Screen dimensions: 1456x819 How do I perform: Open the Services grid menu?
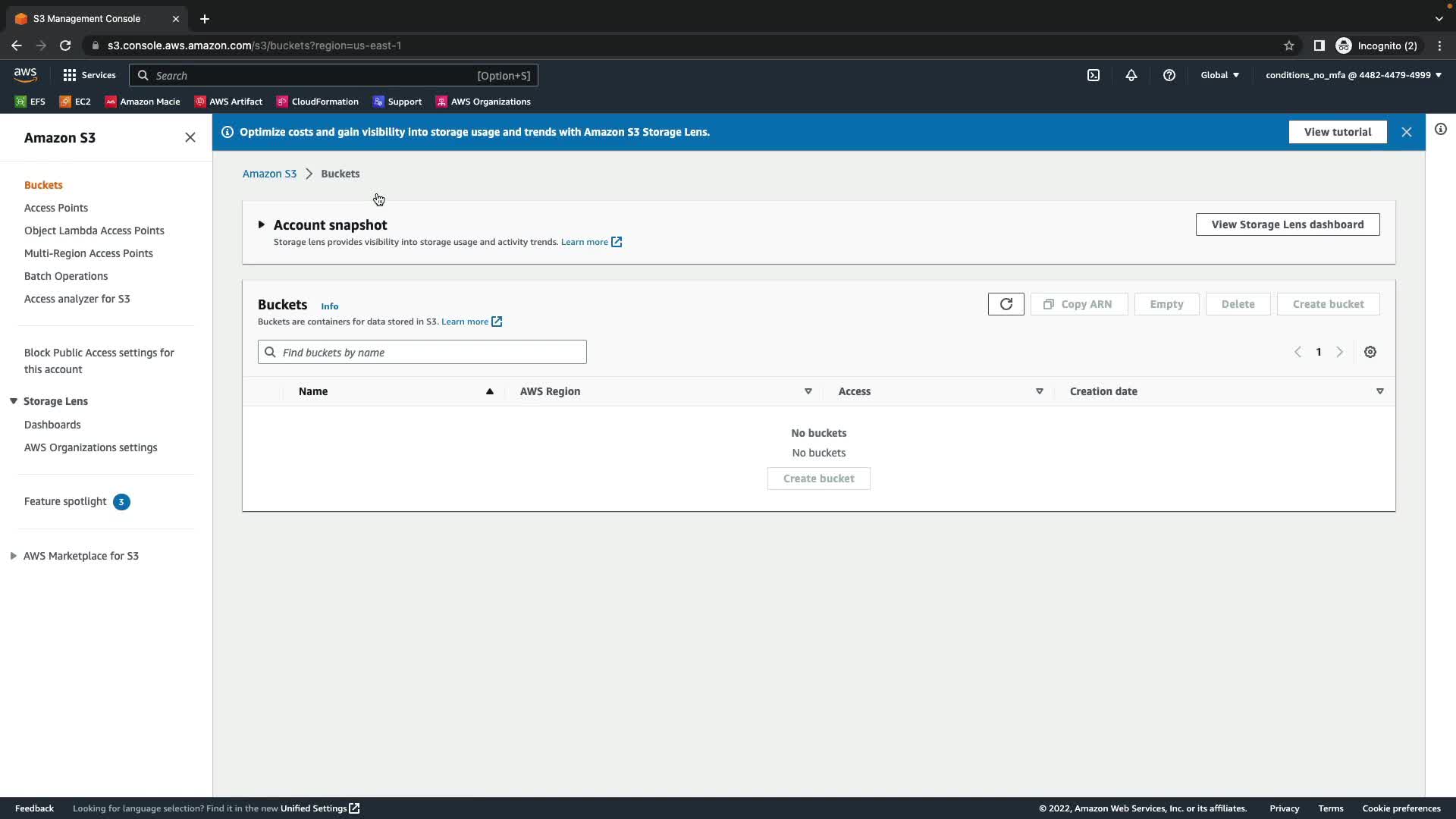pyautogui.click(x=89, y=75)
